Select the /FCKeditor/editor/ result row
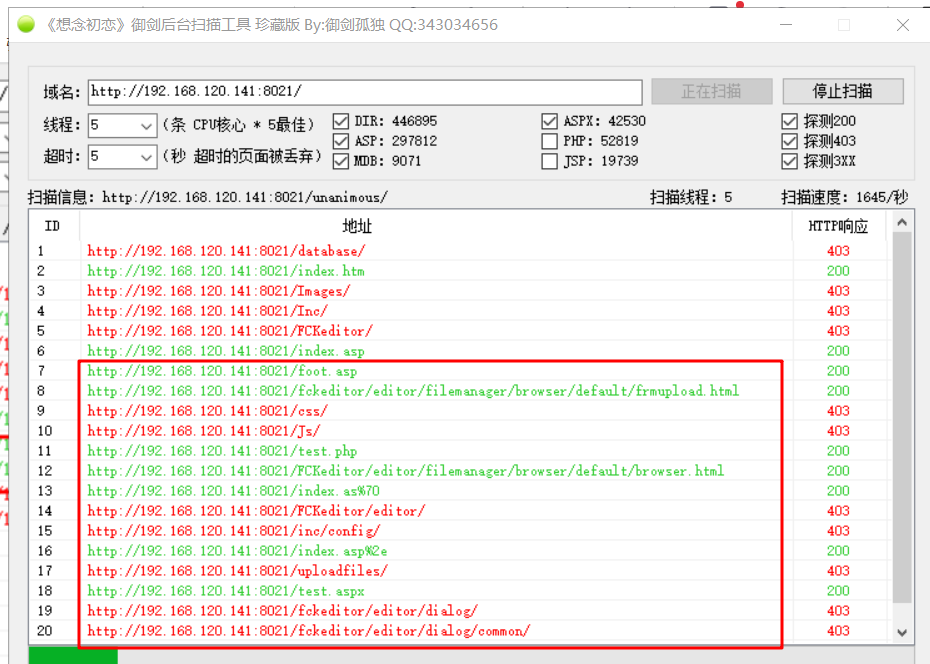The width and height of the screenshot is (930, 664). (x=457, y=511)
